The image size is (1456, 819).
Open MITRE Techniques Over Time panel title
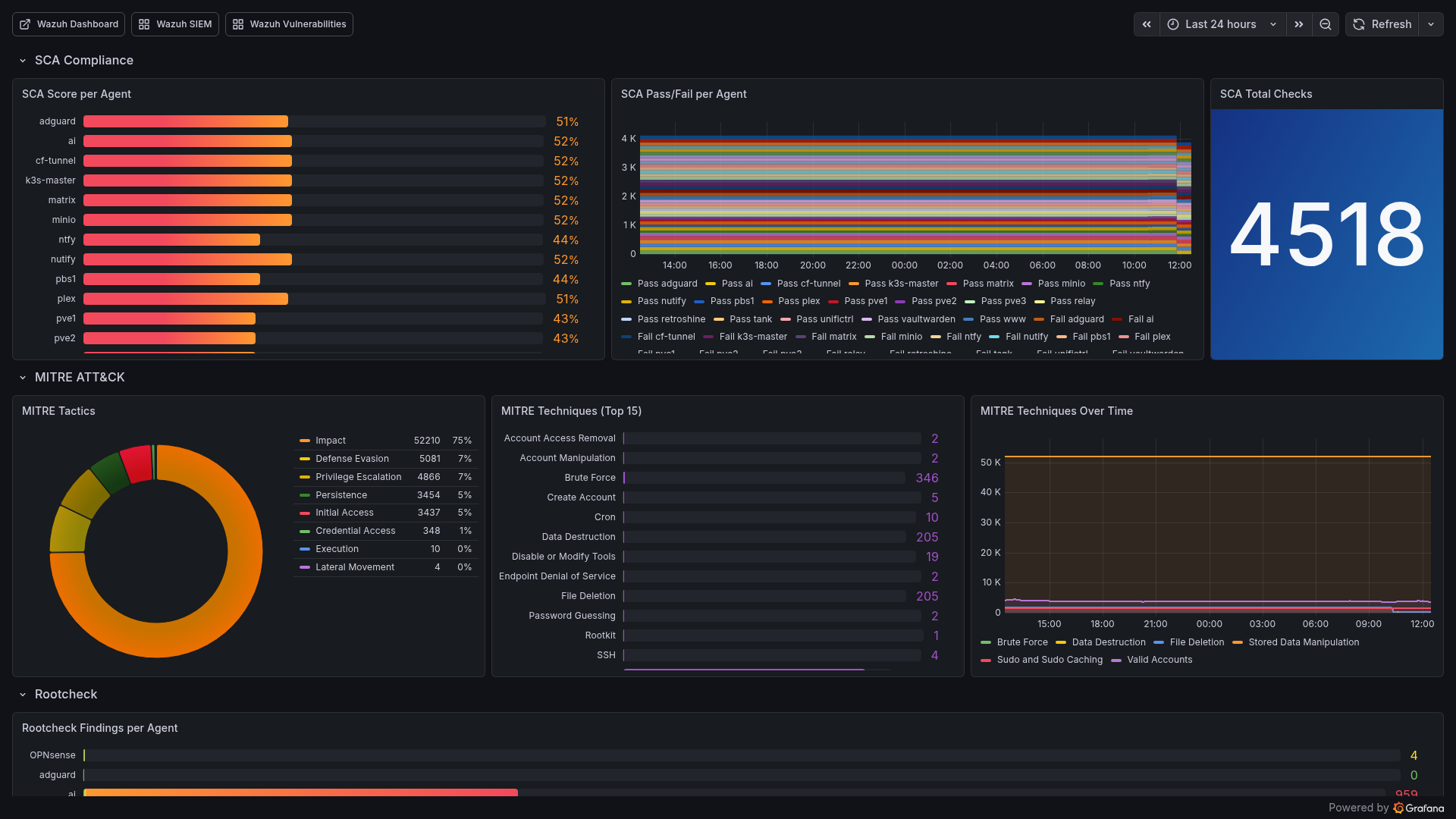pos(1056,411)
